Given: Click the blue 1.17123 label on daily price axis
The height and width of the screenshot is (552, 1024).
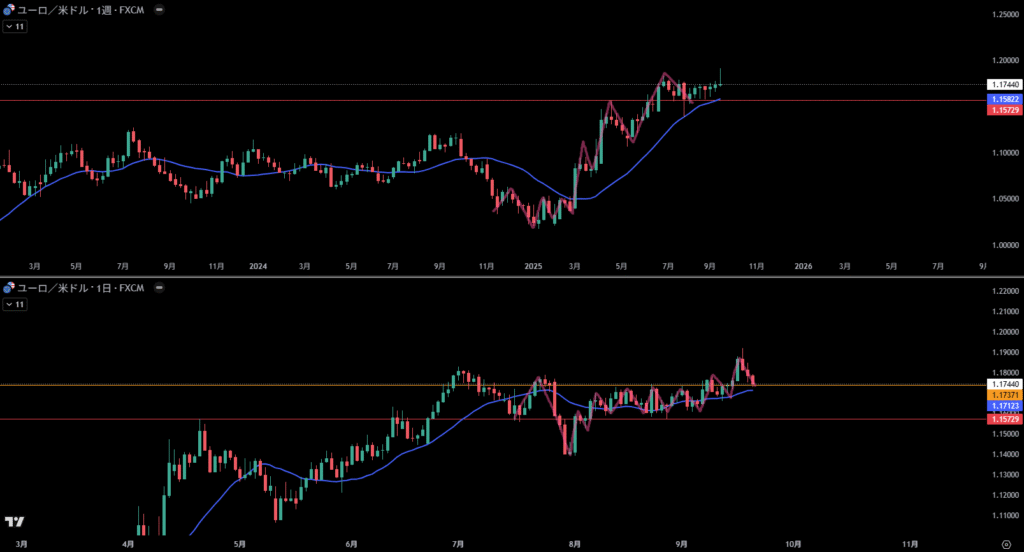Looking at the screenshot, I should (x=1003, y=407).
